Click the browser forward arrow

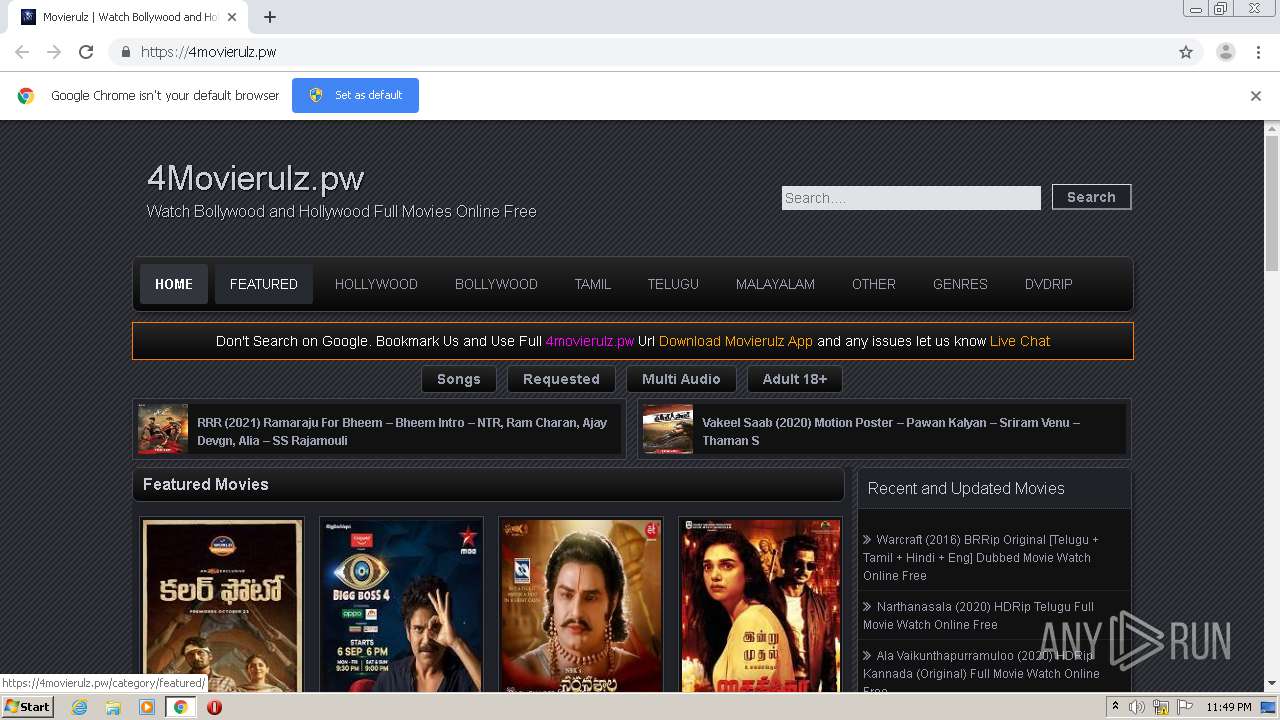pyautogui.click(x=54, y=52)
